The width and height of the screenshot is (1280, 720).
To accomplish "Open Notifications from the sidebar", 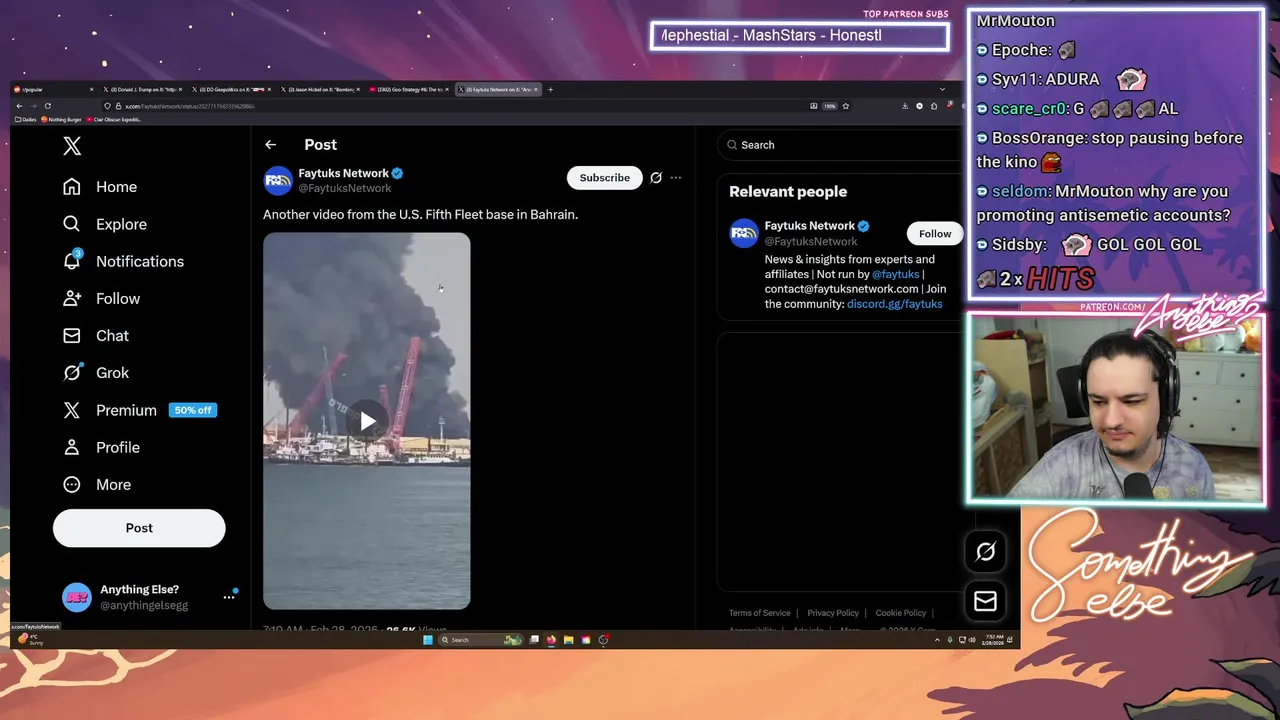I will pos(123,261).
